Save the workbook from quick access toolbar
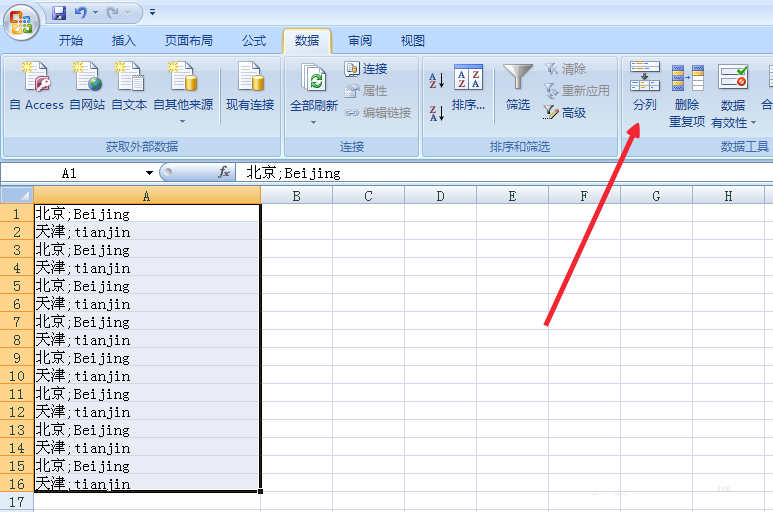 pos(59,13)
